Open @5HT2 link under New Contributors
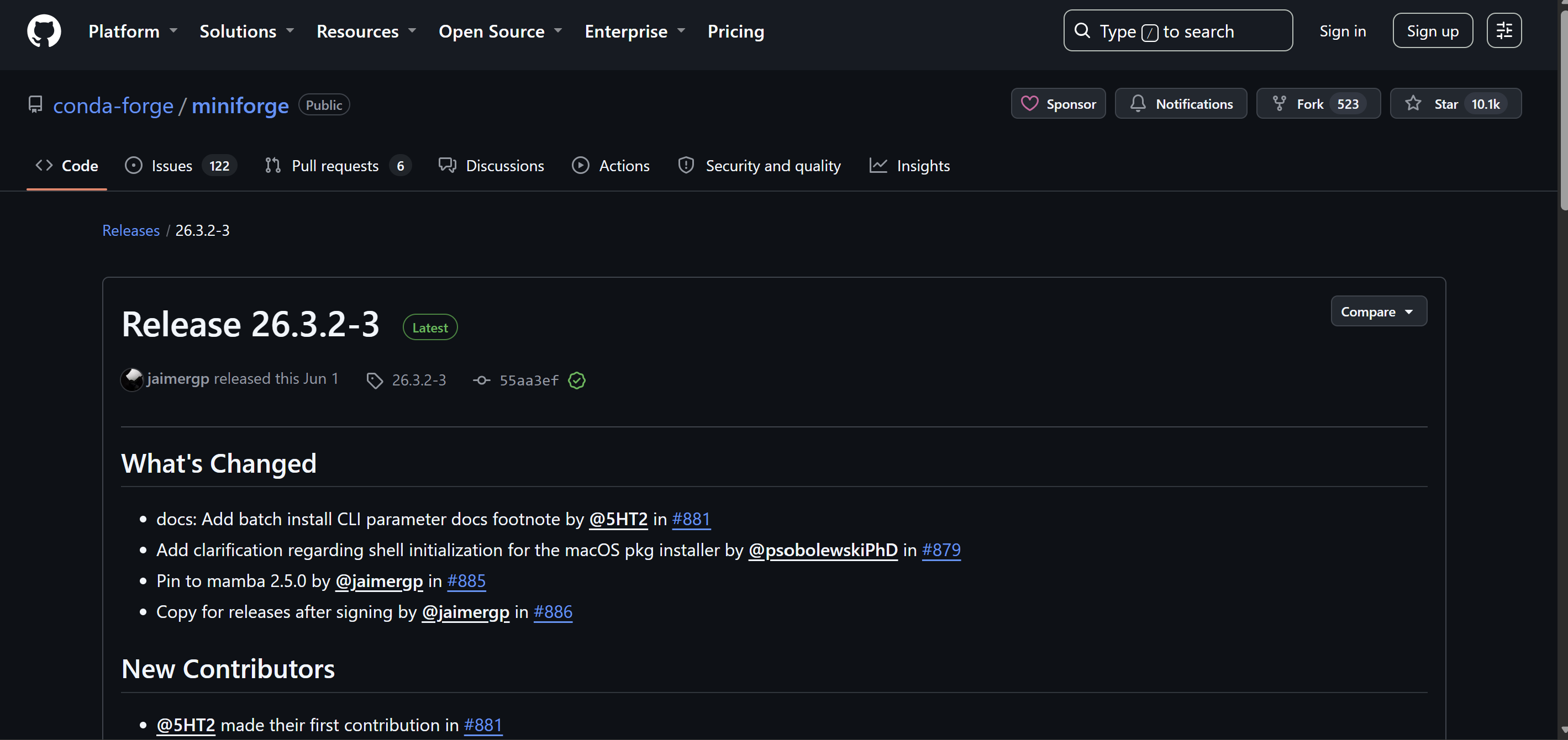 186,726
